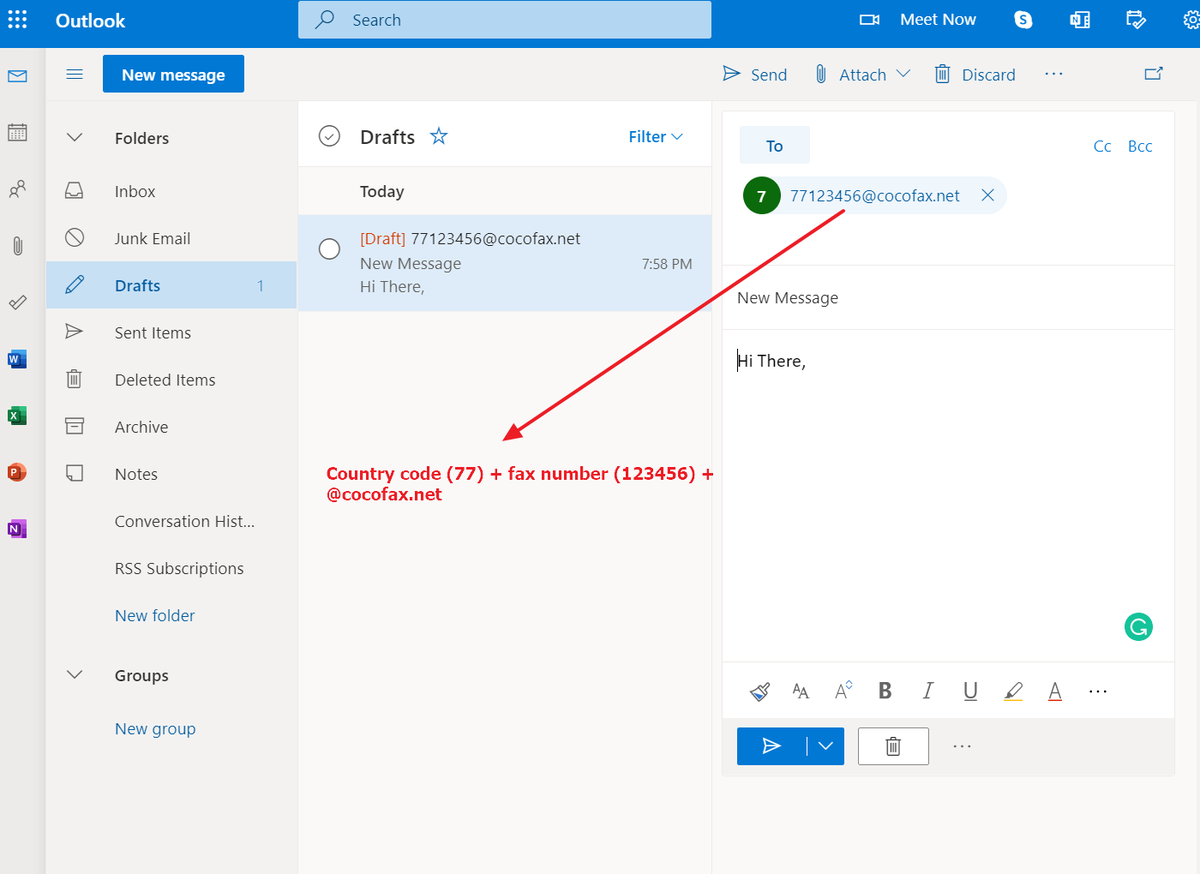
Task: Open font size icon
Action: pos(801,691)
